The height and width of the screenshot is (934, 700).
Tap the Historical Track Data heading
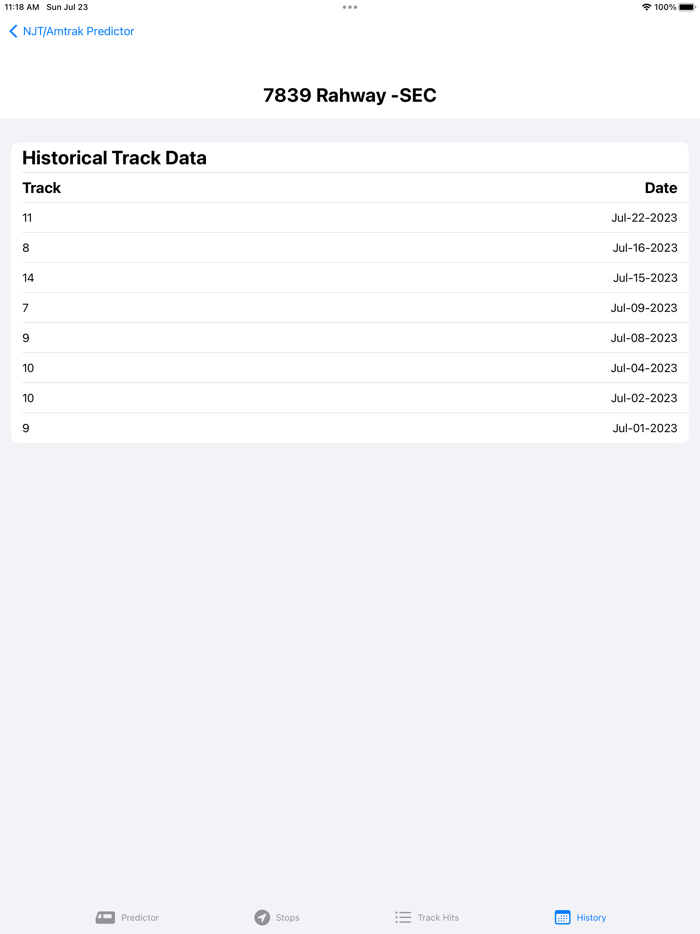[112, 157]
